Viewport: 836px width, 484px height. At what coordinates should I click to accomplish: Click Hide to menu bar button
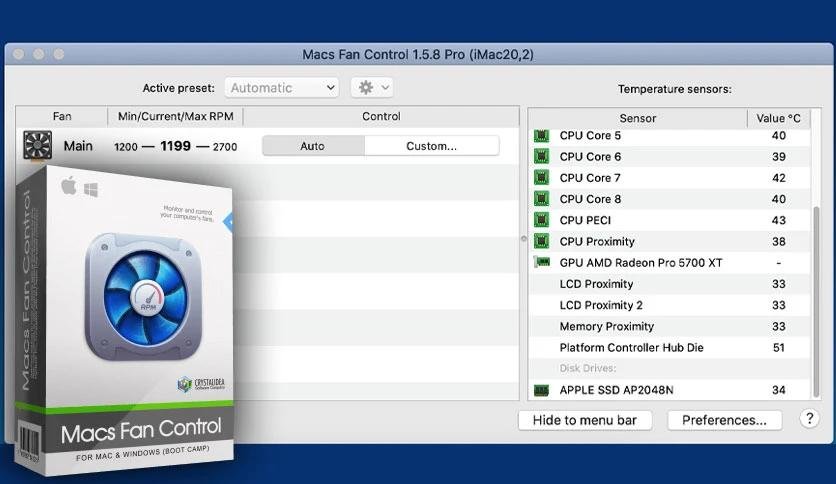click(x=585, y=420)
